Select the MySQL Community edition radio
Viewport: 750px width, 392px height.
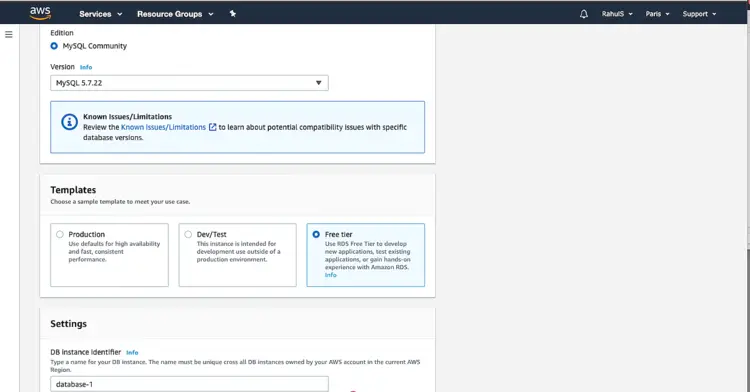(x=54, y=46)
